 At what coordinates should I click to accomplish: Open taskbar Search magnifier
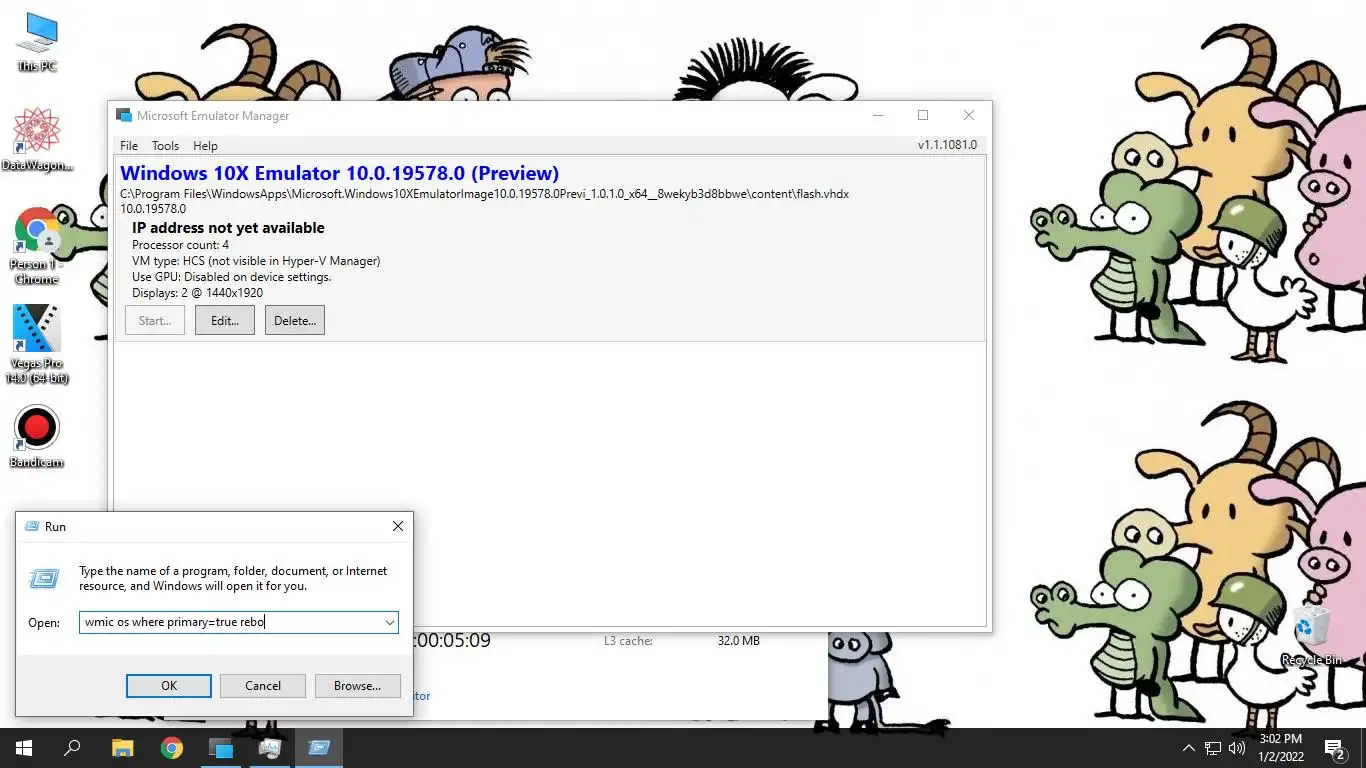click(x=72, y=748)
